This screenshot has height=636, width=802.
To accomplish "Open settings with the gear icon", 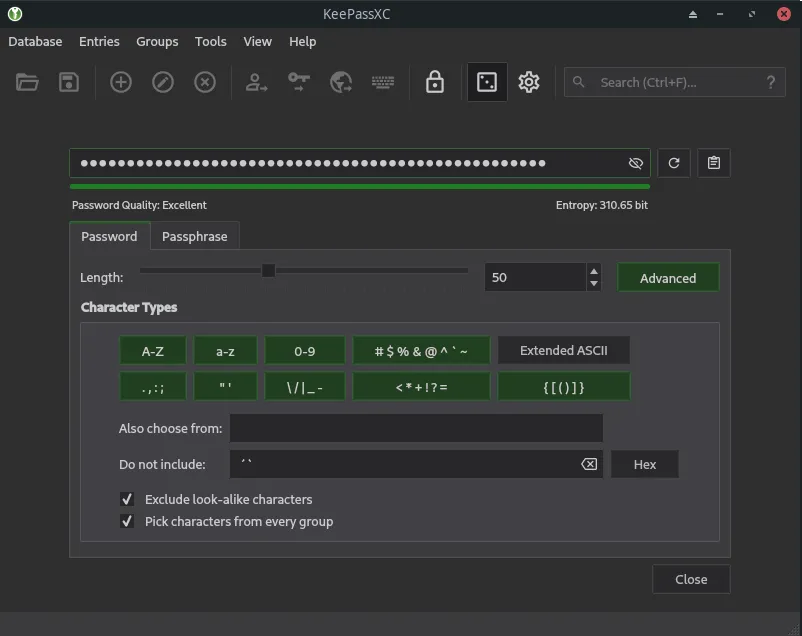I will [x=529, y=82].
